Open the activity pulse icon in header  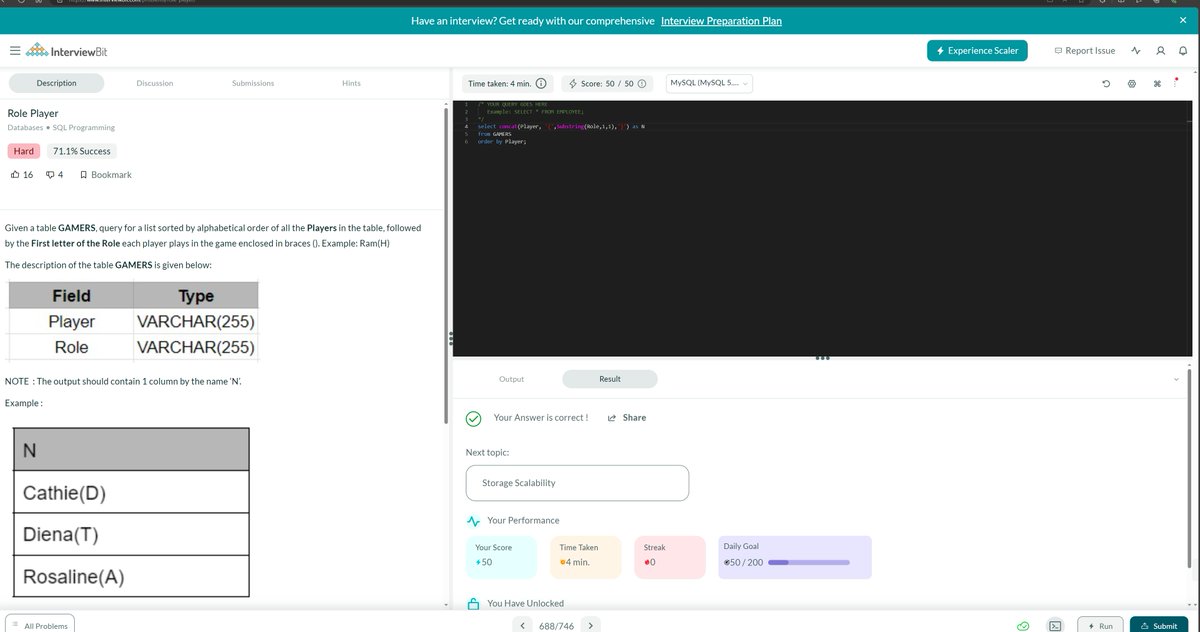[1136, 51]
